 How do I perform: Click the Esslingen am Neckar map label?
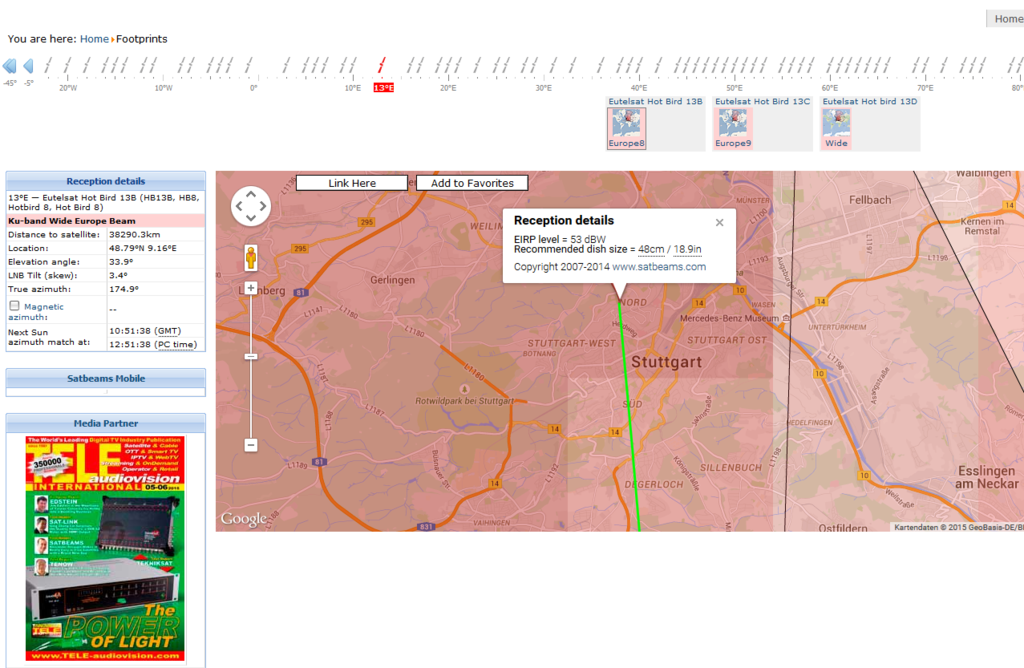tap(986, 477)
